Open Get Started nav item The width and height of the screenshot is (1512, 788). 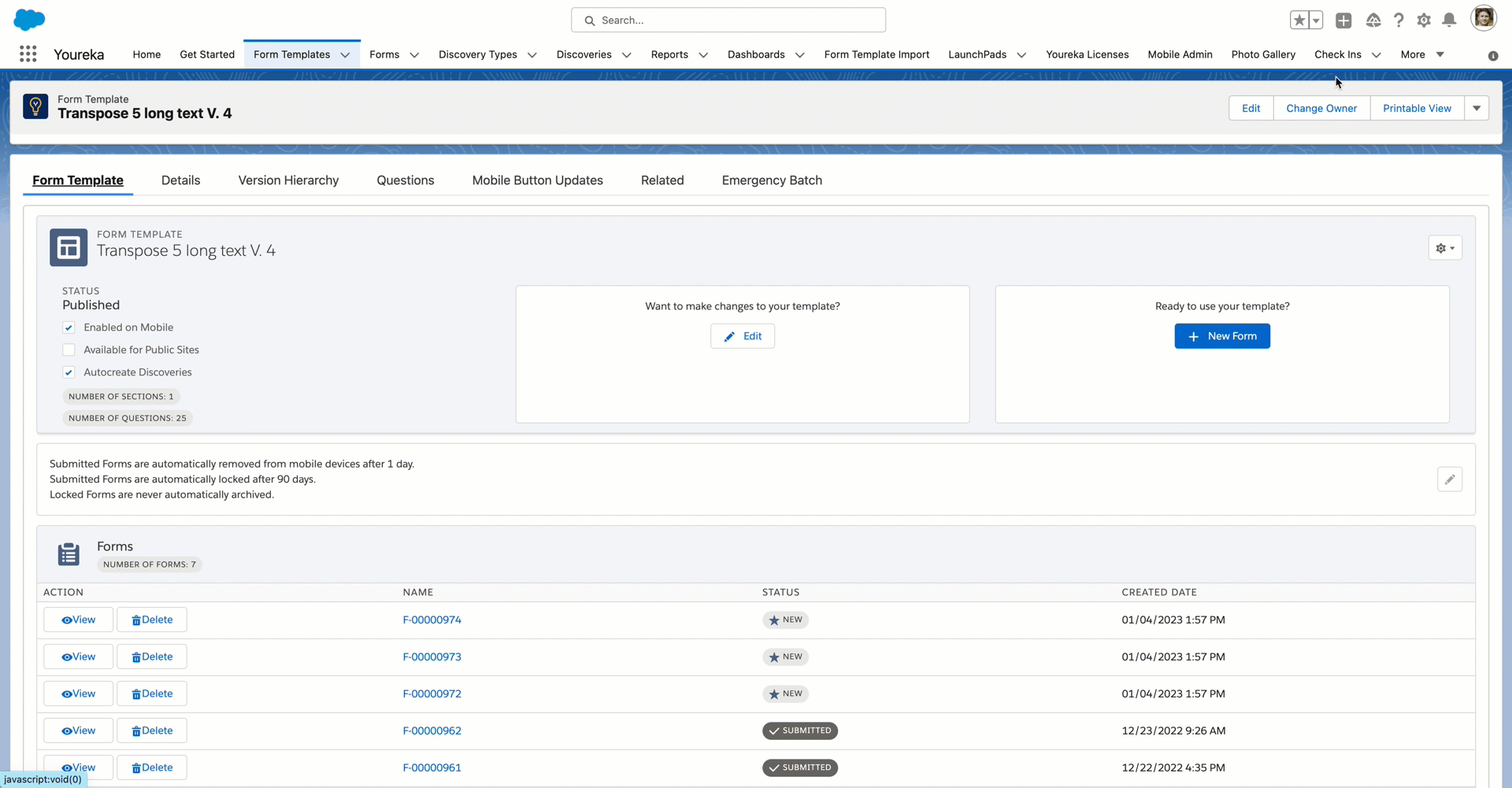pos(207,54)
